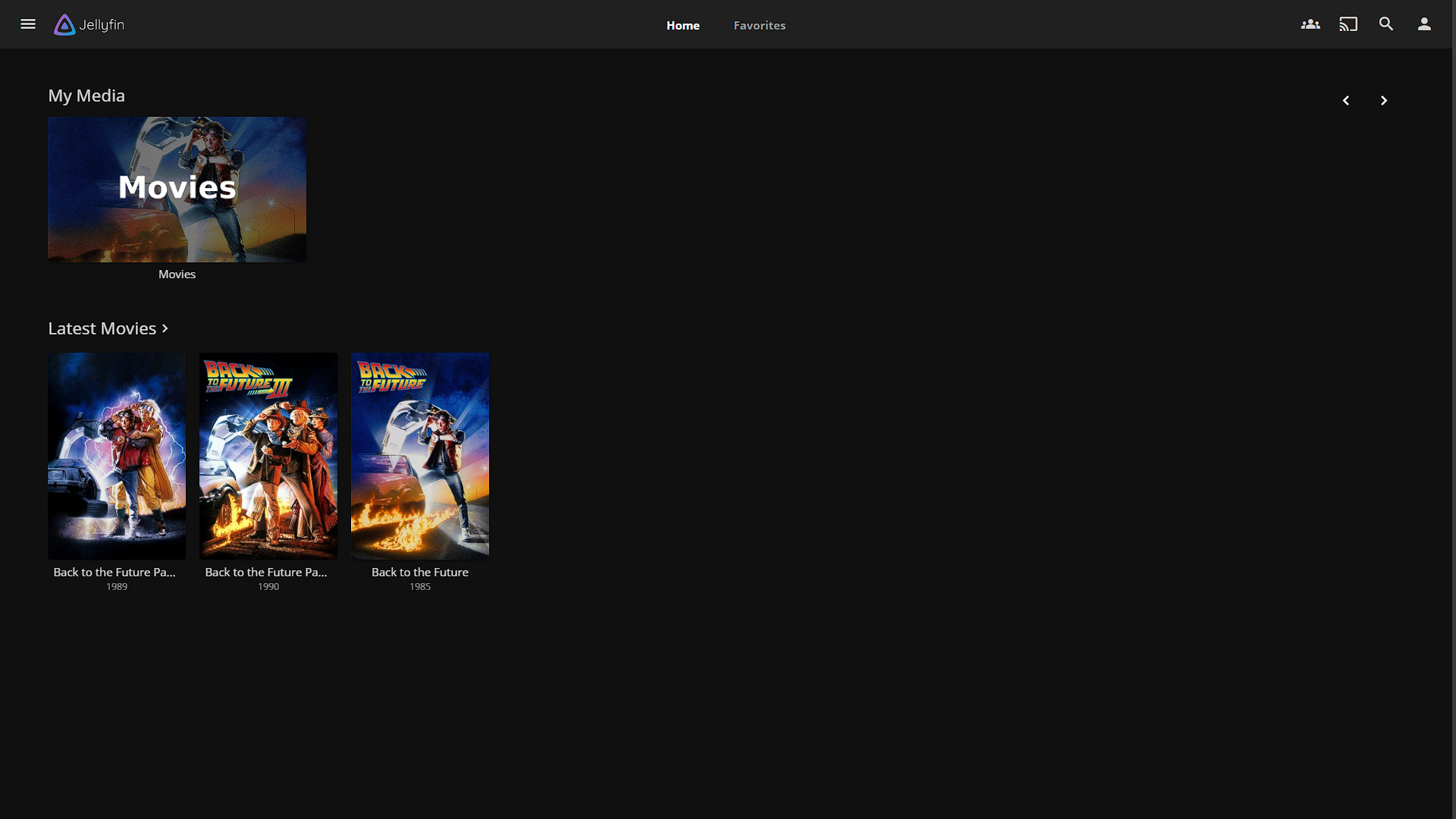The width and height of the screenshot is (1456, 819).
Task: Click the year 1985 text
Action: (x=420, y=587)
